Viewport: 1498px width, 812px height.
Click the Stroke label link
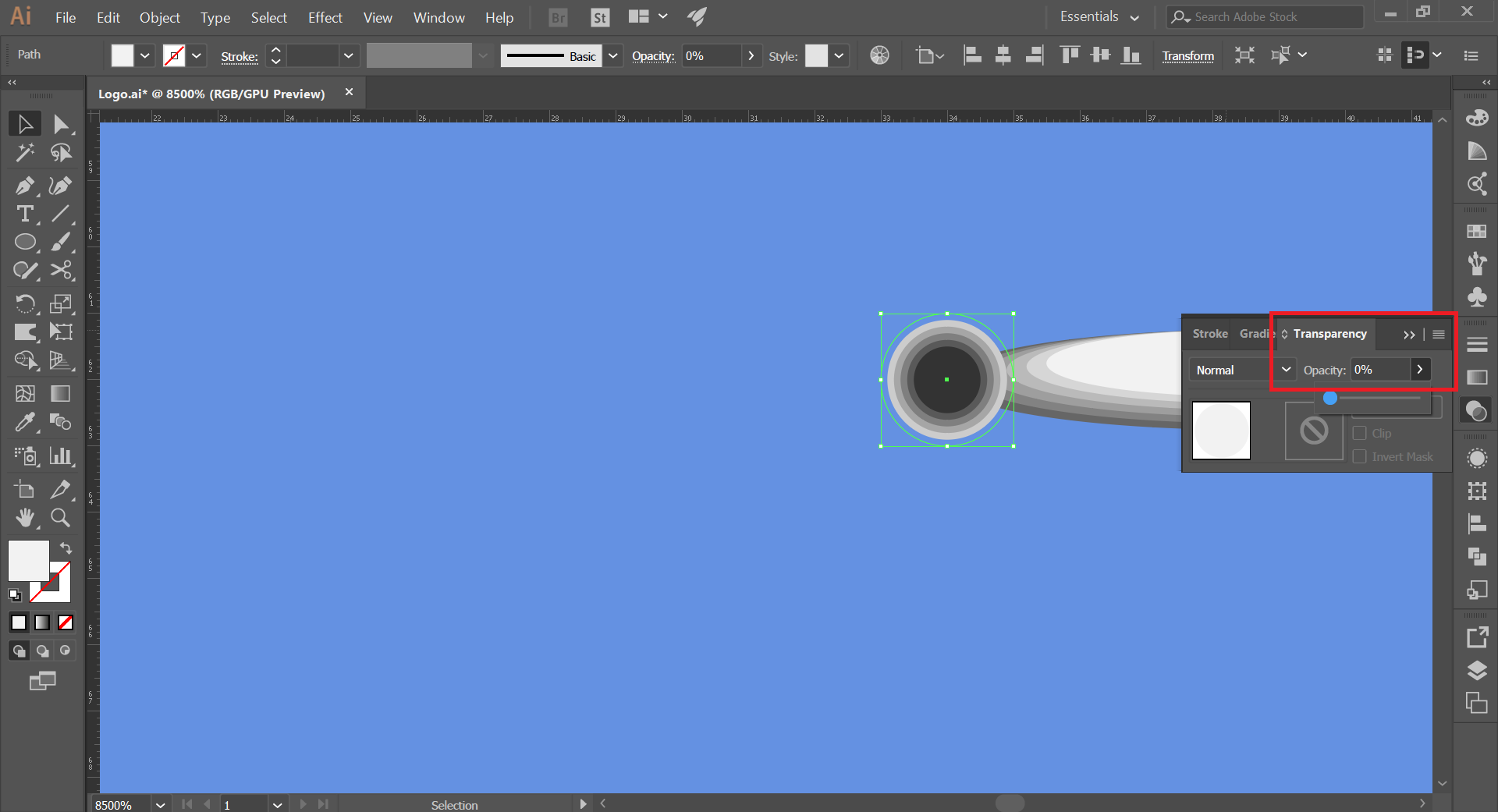[240, 56]
